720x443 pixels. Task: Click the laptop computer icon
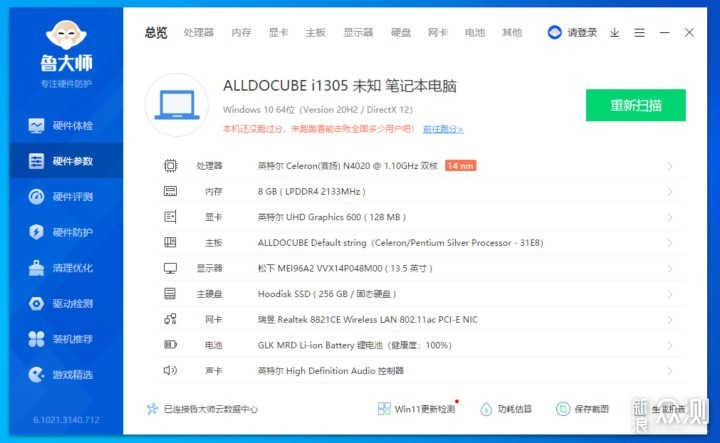tap(177, 105)
